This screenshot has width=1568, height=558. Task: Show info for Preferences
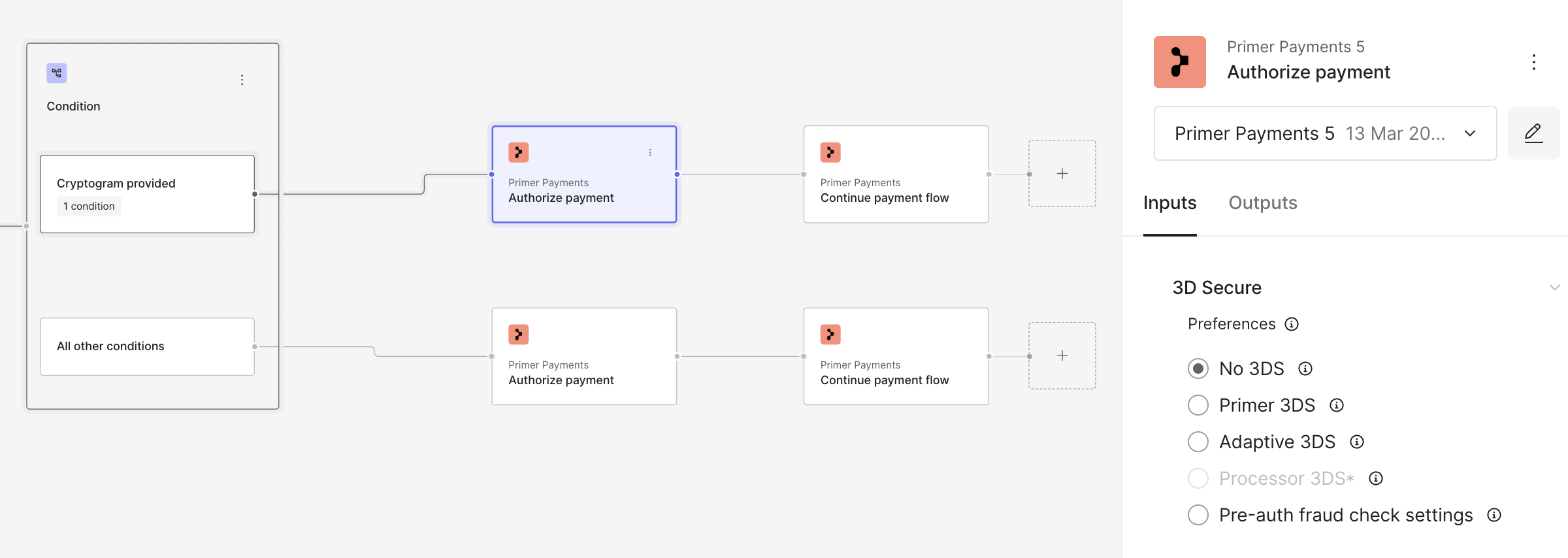coord(1292,324)
